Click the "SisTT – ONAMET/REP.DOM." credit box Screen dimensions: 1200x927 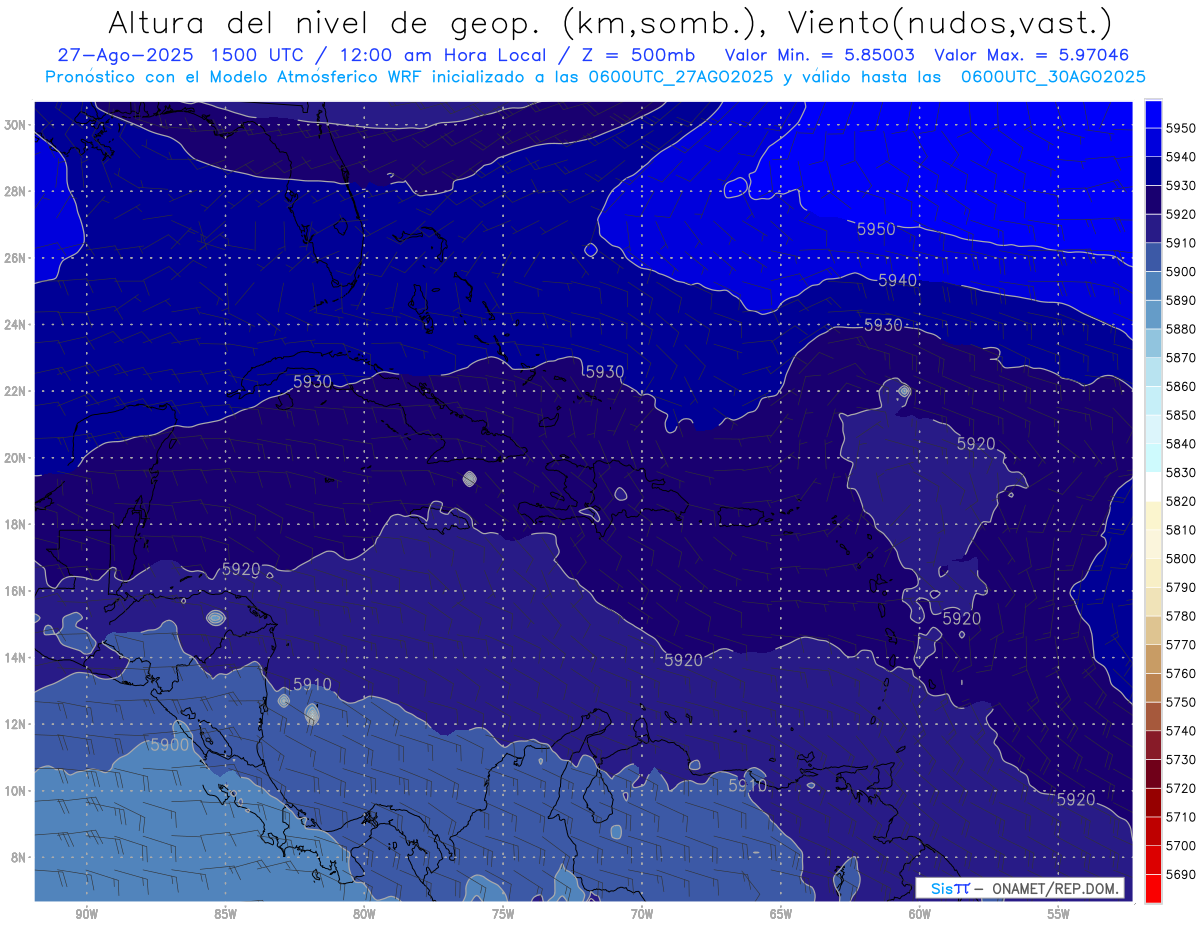pyautogui.click(x=1020, y=888)
